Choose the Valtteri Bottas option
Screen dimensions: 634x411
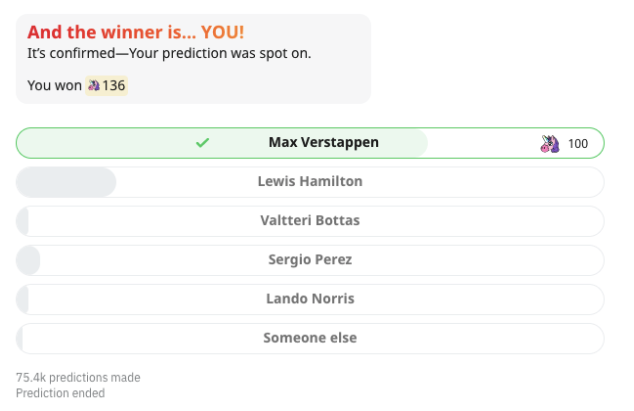pos(310,221)
